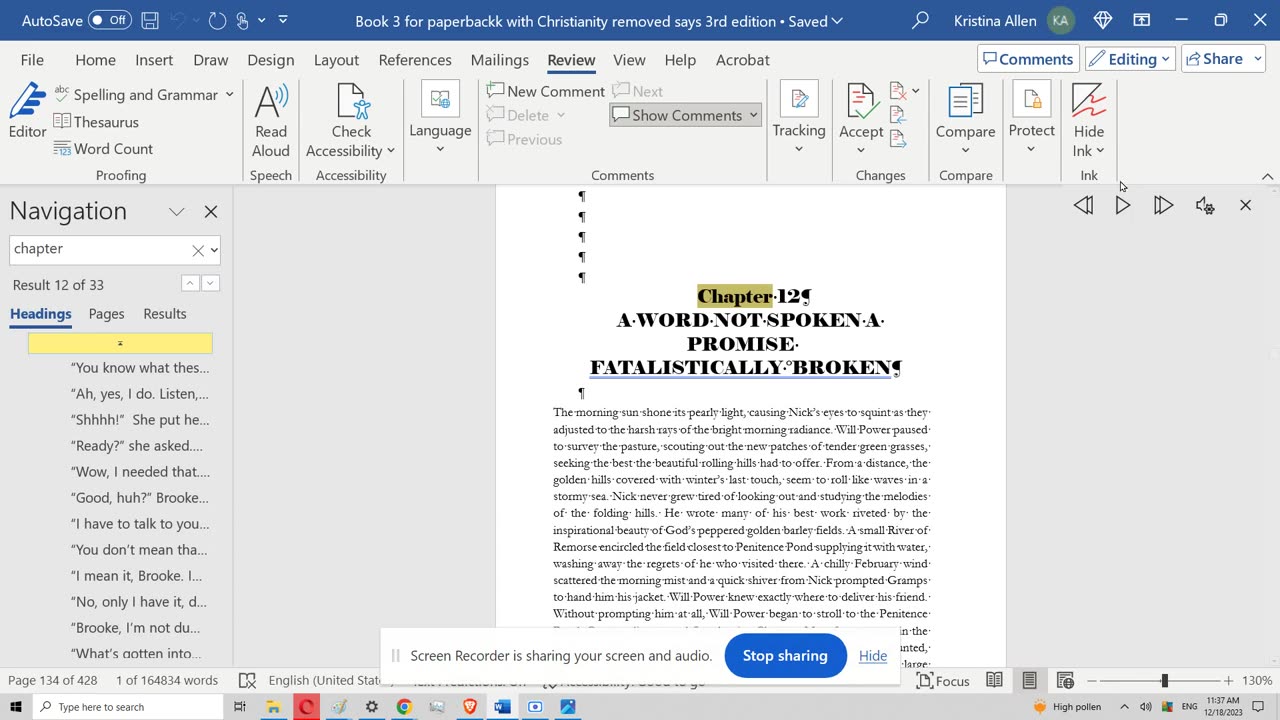Enable Focus mode in status bar

(x=943, y=681)
